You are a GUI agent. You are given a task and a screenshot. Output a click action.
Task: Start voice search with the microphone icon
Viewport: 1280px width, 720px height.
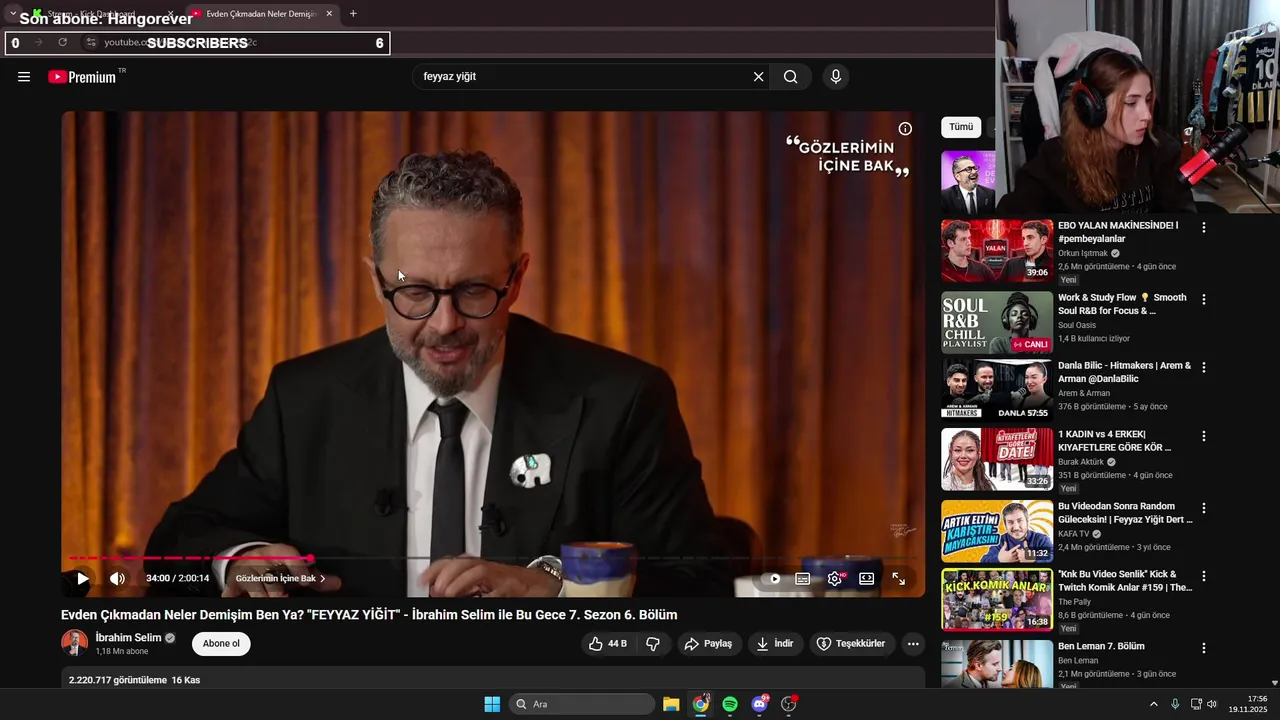tap(836, 77)
